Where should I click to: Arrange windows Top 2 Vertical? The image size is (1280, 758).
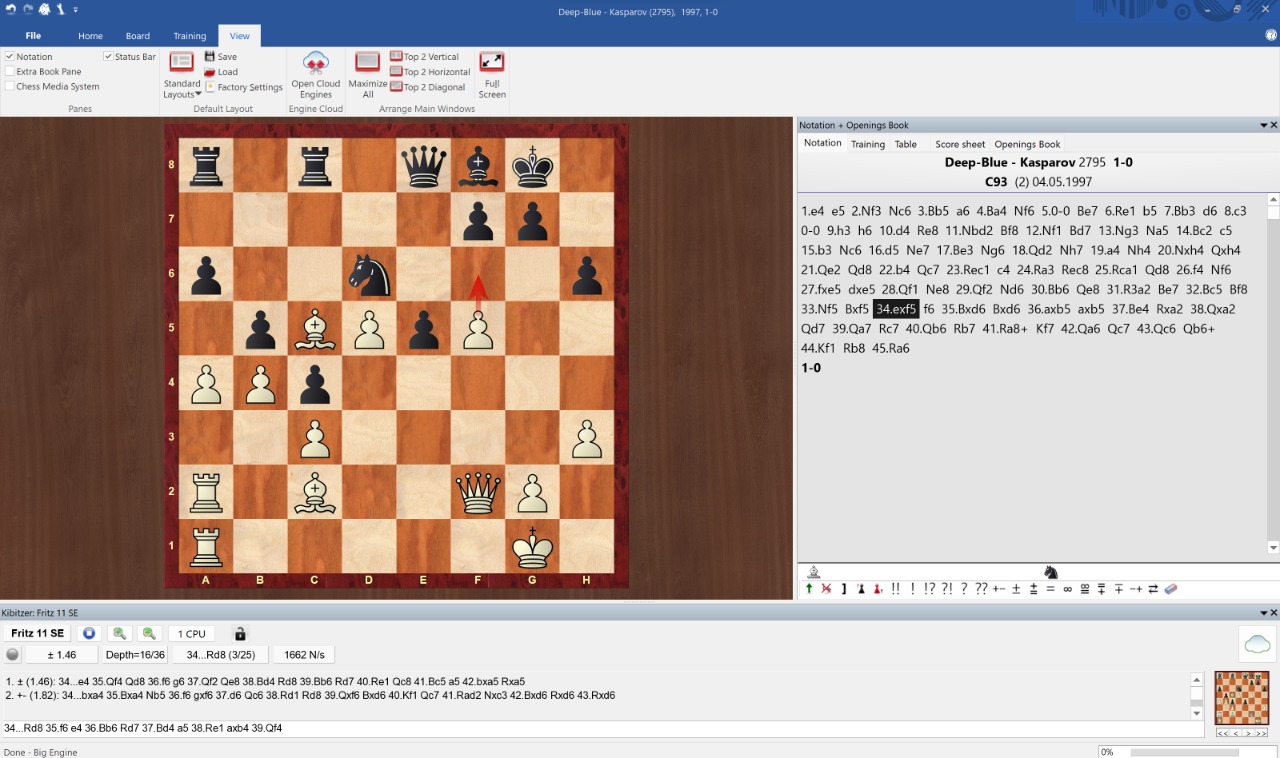pos(425,57)
